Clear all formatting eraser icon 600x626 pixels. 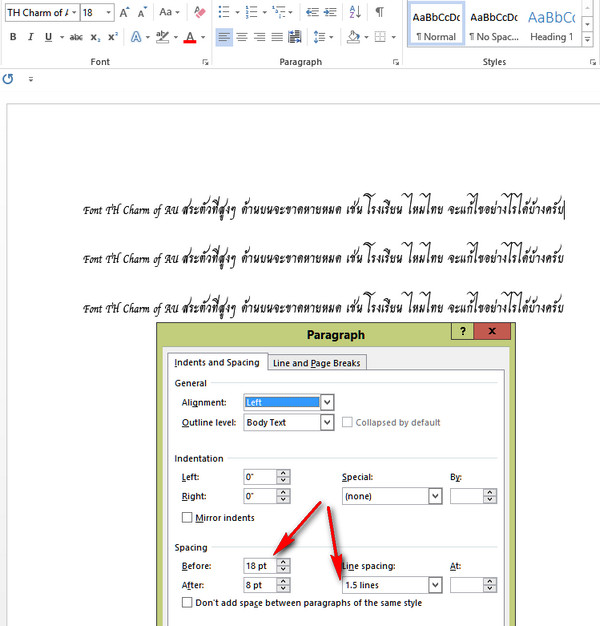click(200, 12)
